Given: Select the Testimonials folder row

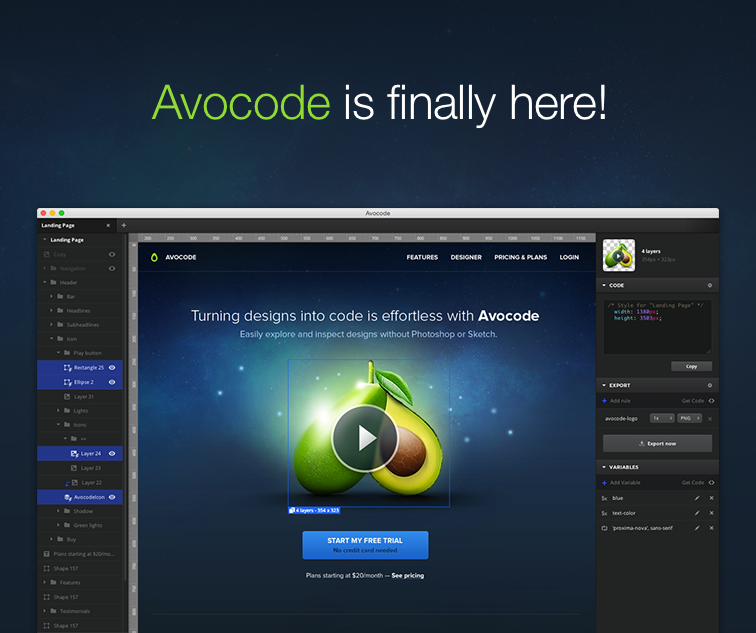Looking at the screenshot, I should 80,611.
